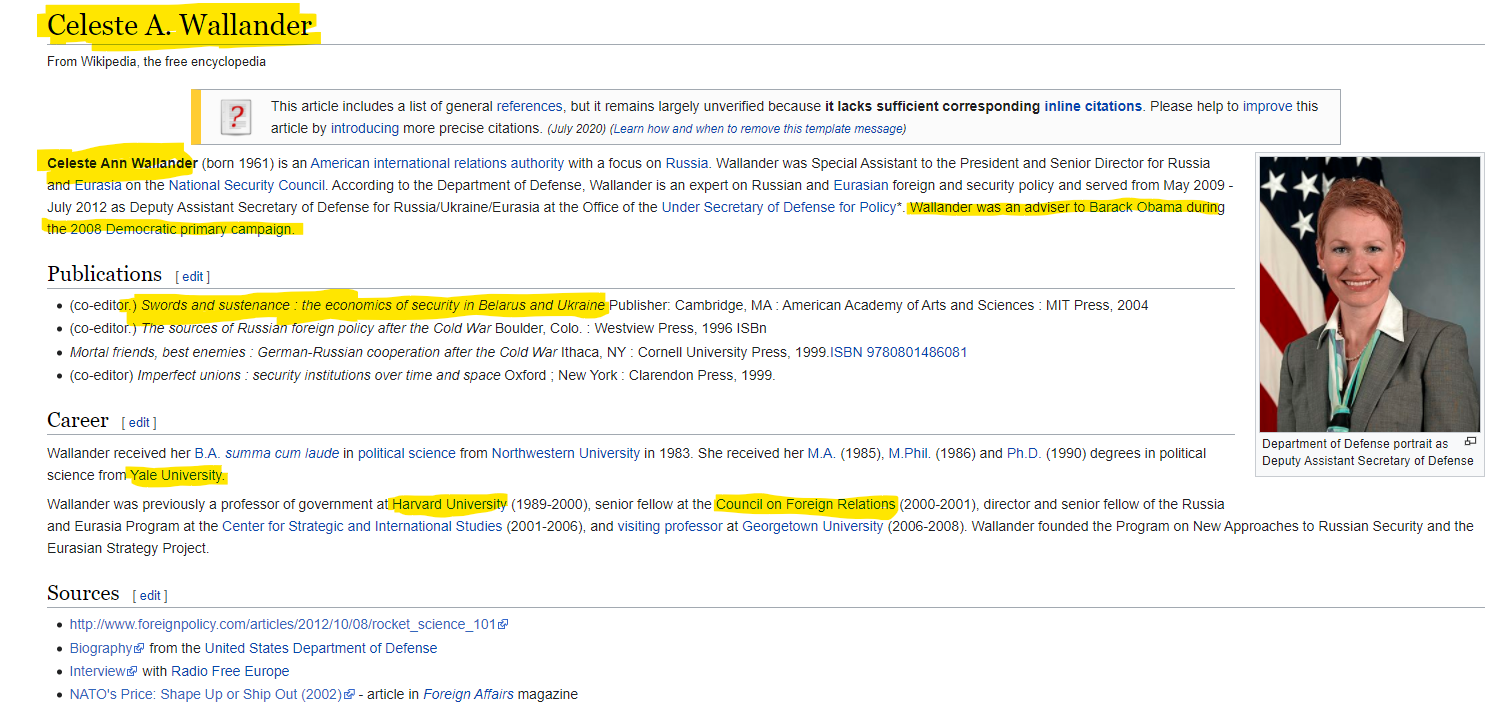1498x705 pixels.
Task: Open 'Center for Strategic and International Studies' link
Action: [362, 526]
